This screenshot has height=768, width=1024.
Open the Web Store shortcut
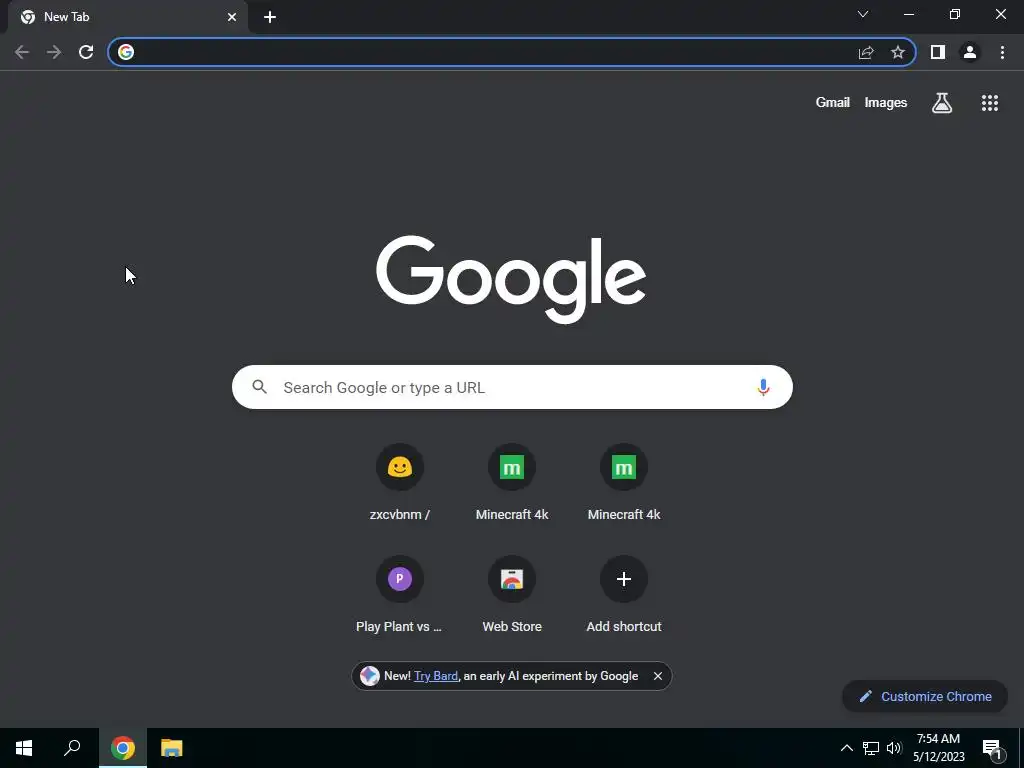click(x=512, y=596)
